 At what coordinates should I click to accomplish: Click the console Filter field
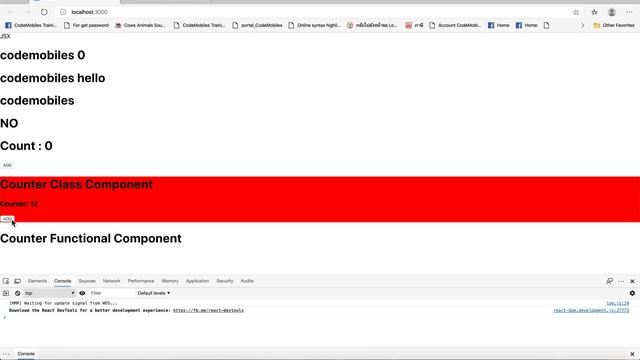coord(111,293)
